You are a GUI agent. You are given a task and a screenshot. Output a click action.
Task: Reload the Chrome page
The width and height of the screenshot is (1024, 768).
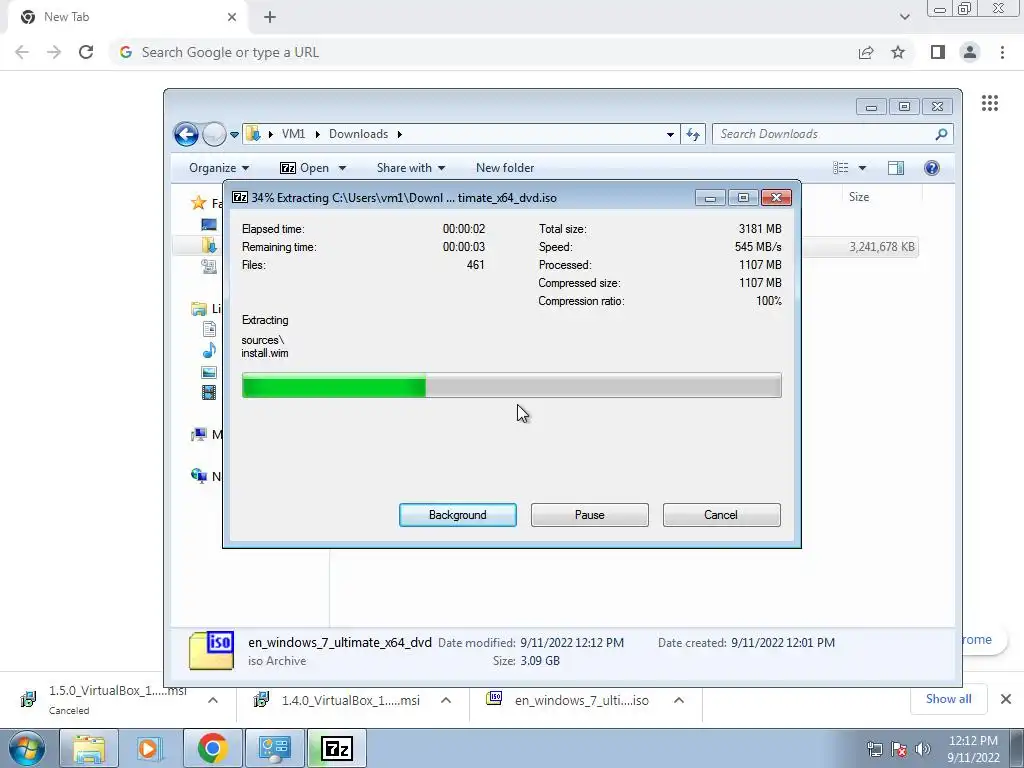click(86, 52)
